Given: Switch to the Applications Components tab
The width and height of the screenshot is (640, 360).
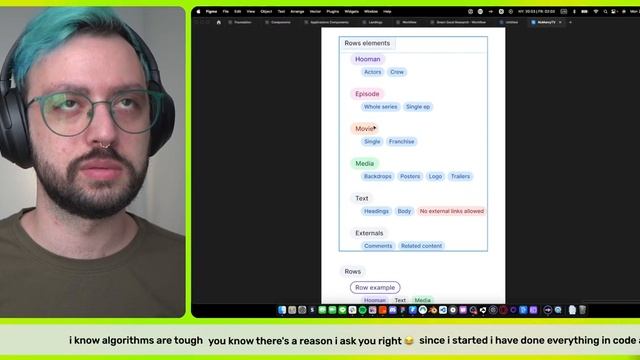Looking at the screenshot, I should click(327, 22).
